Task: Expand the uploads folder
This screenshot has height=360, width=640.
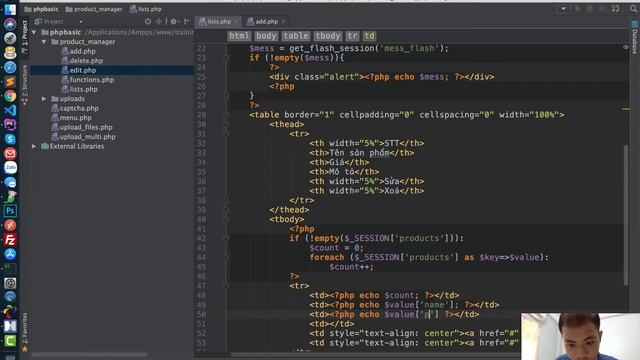Action: pos(44,99)
